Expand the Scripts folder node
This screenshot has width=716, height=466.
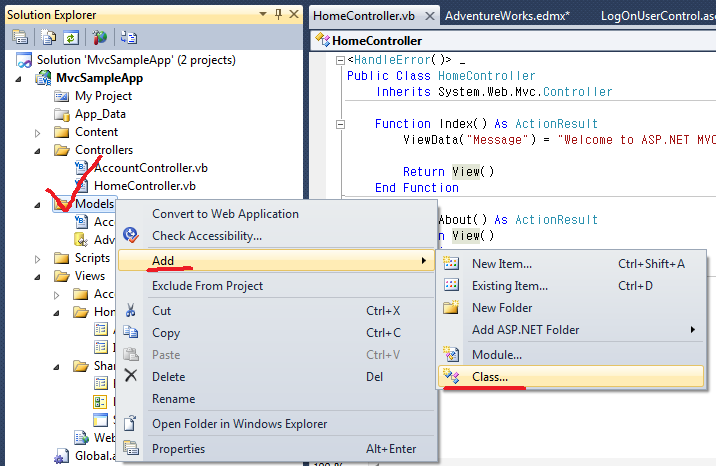pyautogui.click(x=37, y=259)
